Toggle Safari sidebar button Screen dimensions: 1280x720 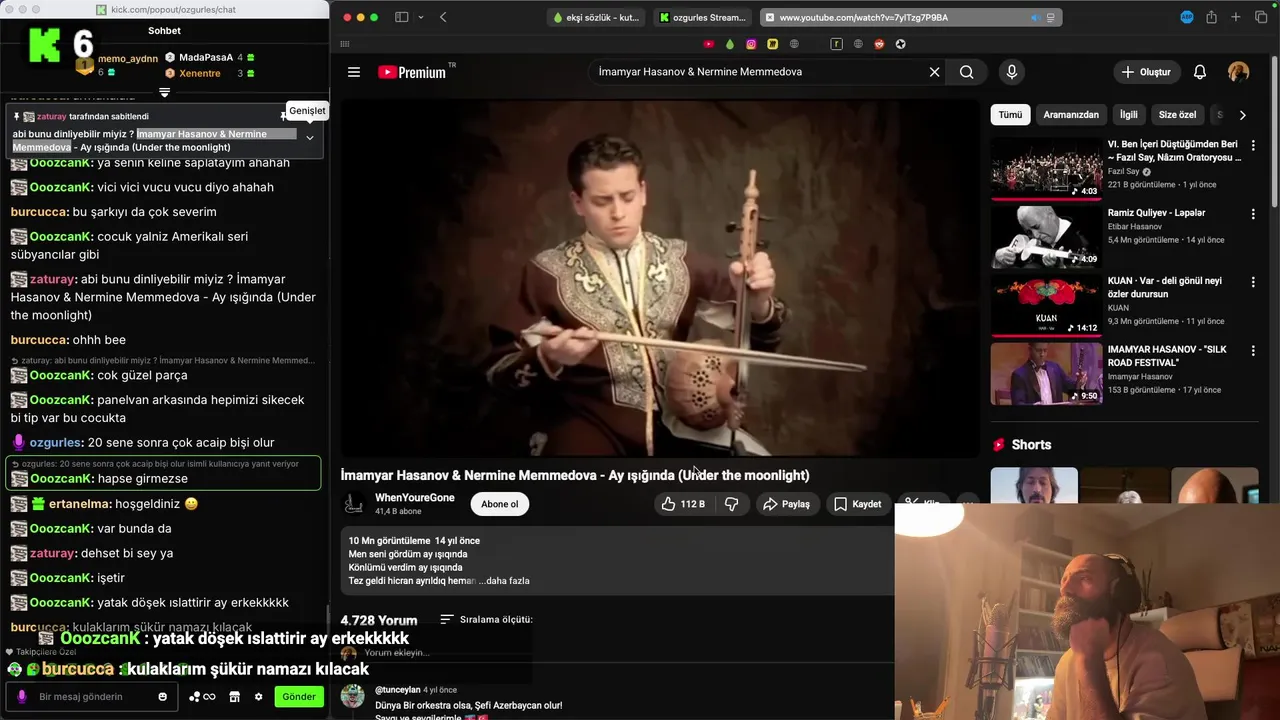(x=401, y=17)
